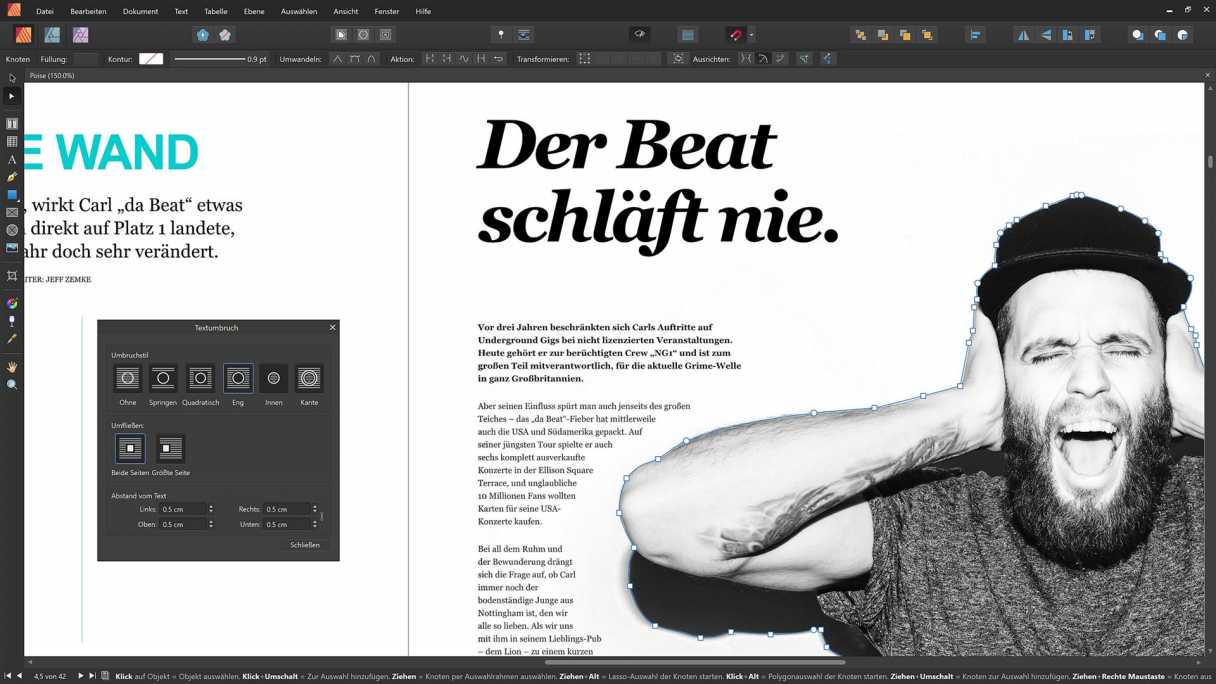This screenshot has width=1216, height=684.
Task: Select the Rectangle shape tool
Action: (11, 193)
